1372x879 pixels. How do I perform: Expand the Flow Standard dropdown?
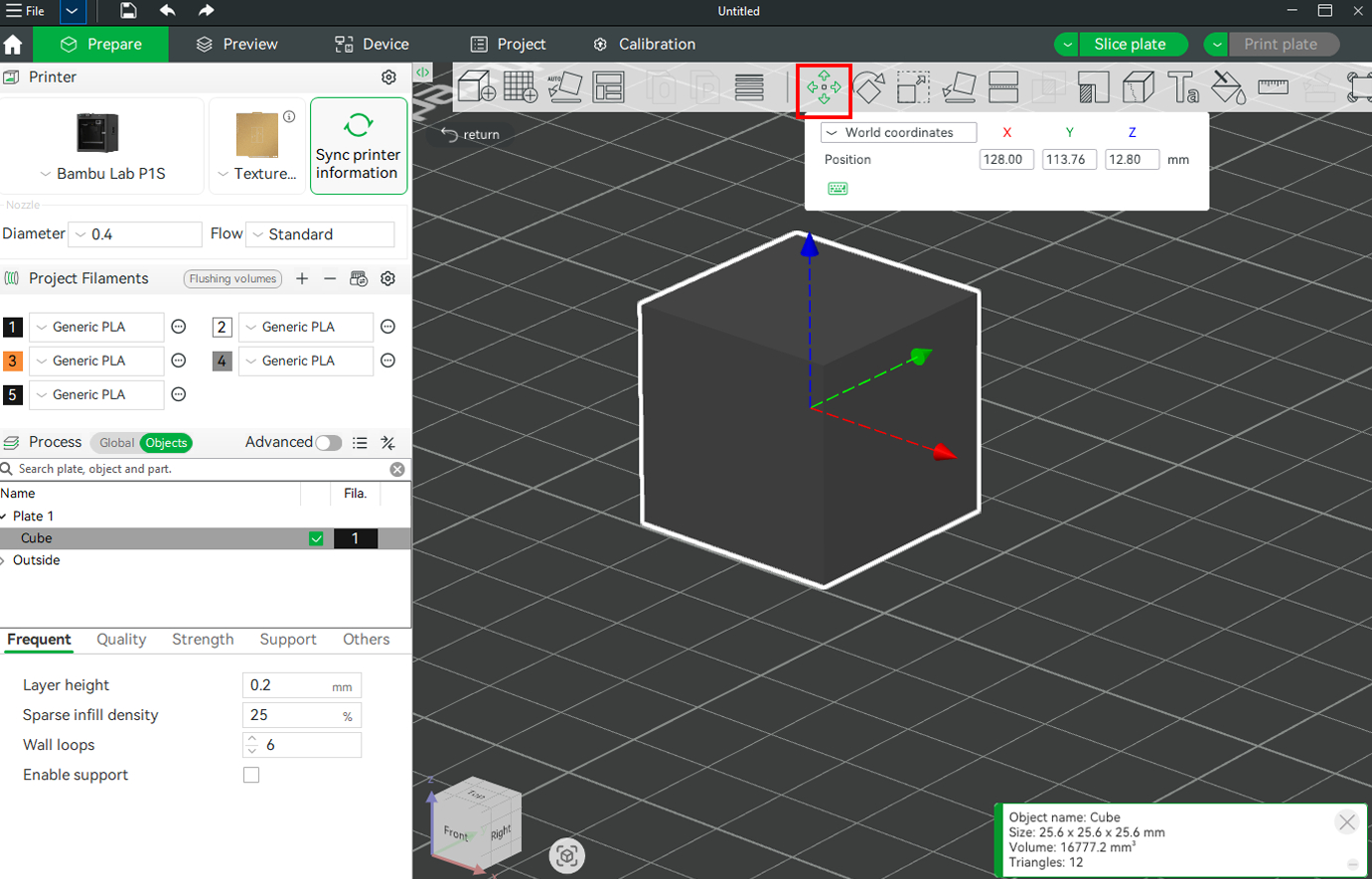(320, 234)
